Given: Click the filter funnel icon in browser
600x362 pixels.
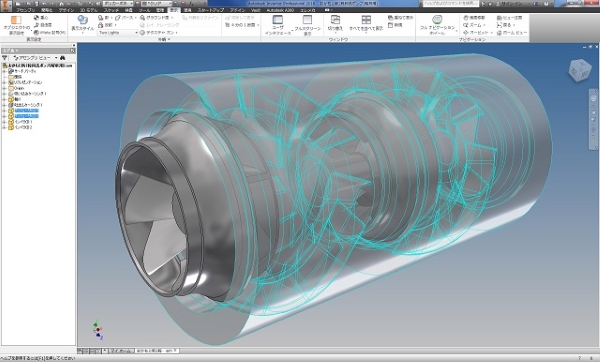Looking at the screenshot, I should click(x=5, y=58).
